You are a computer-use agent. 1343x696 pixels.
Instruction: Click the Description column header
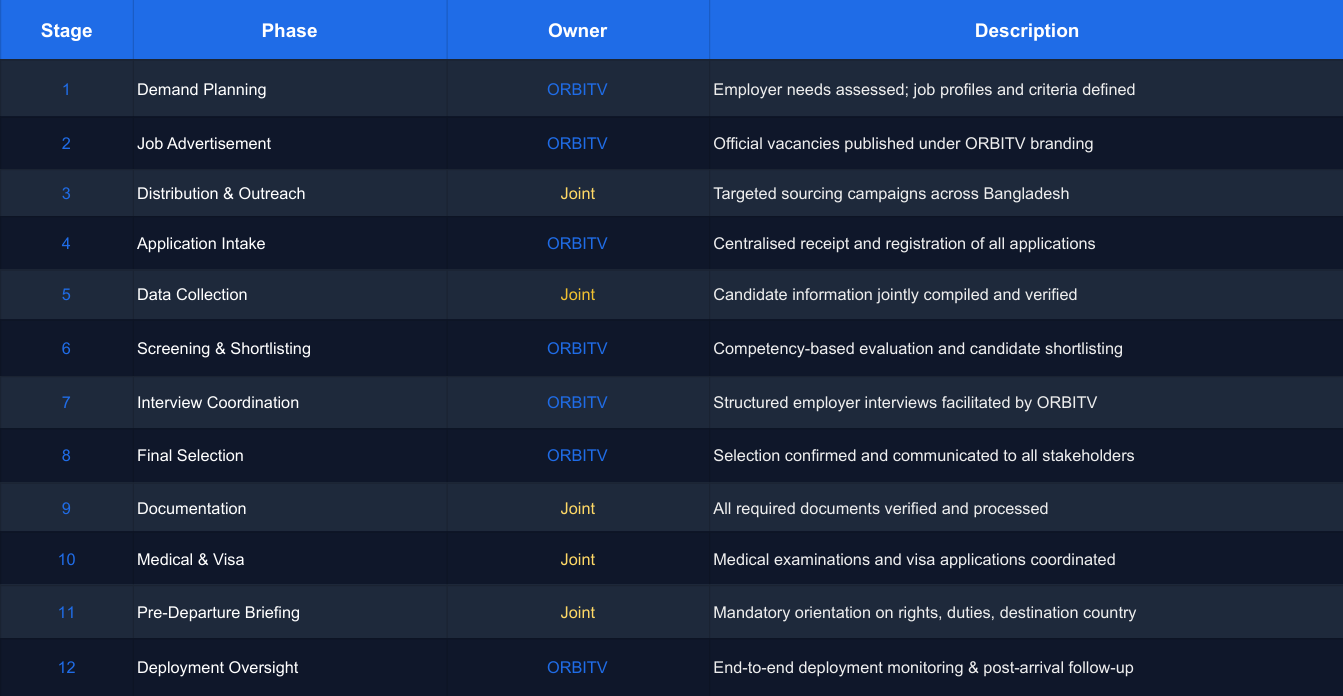click(x=1026, y=30)
